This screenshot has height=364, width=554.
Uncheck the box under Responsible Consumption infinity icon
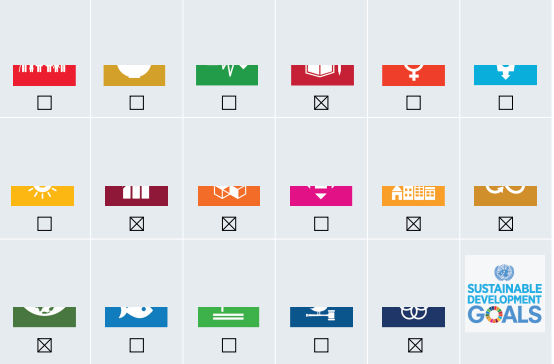click(x=506, y=224)
